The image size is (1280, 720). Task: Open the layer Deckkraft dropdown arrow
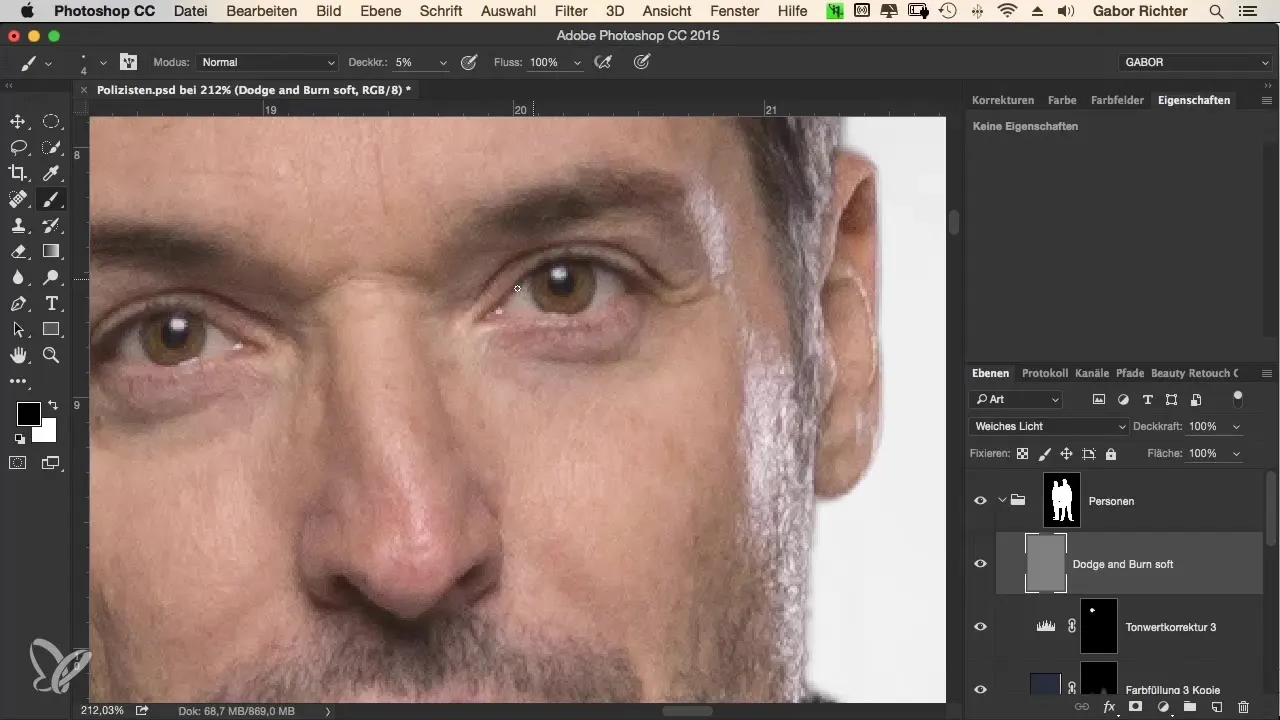(1237, 426)
